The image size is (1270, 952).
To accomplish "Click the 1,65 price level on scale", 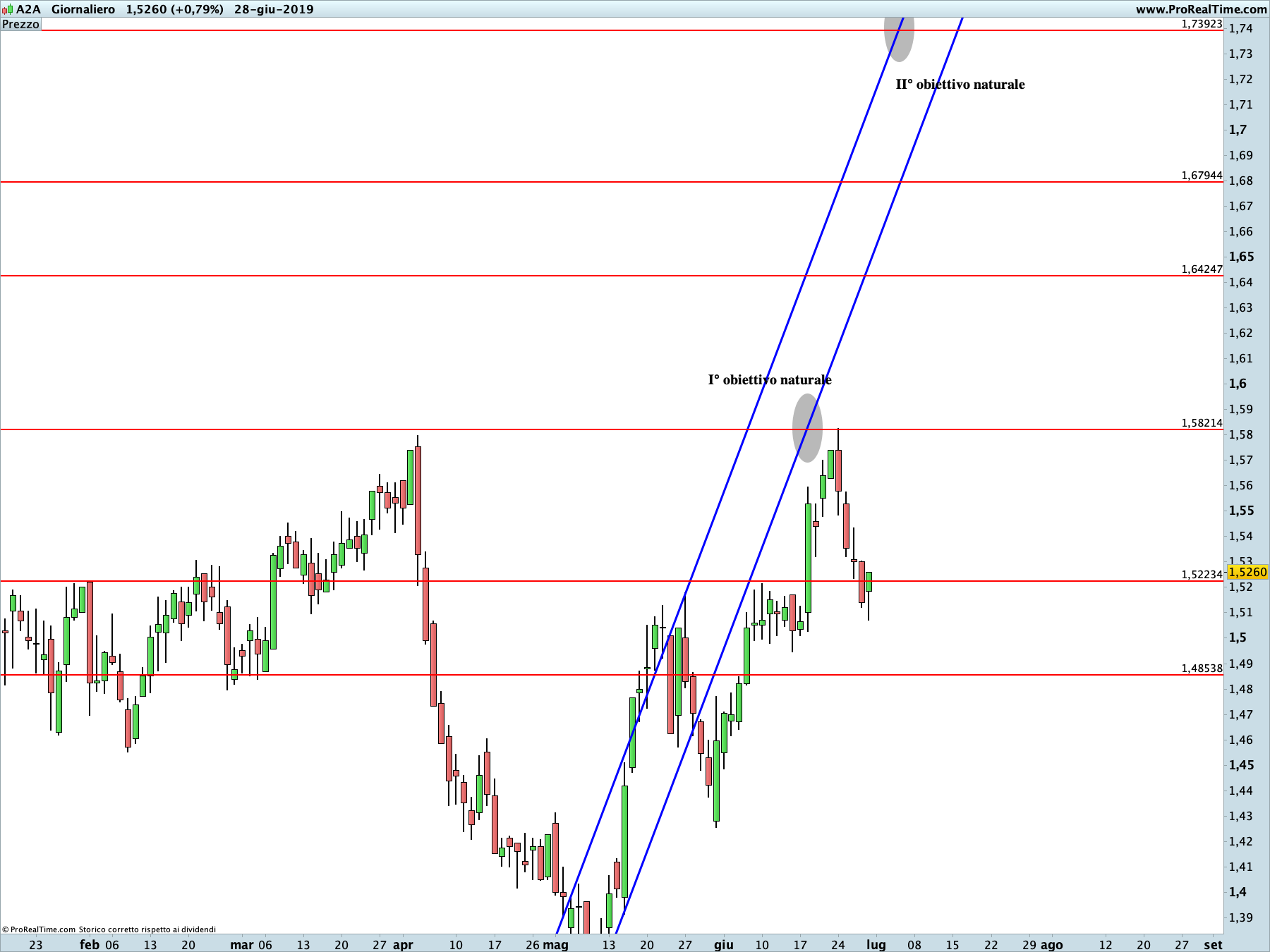I will (x=1242, y=257).
